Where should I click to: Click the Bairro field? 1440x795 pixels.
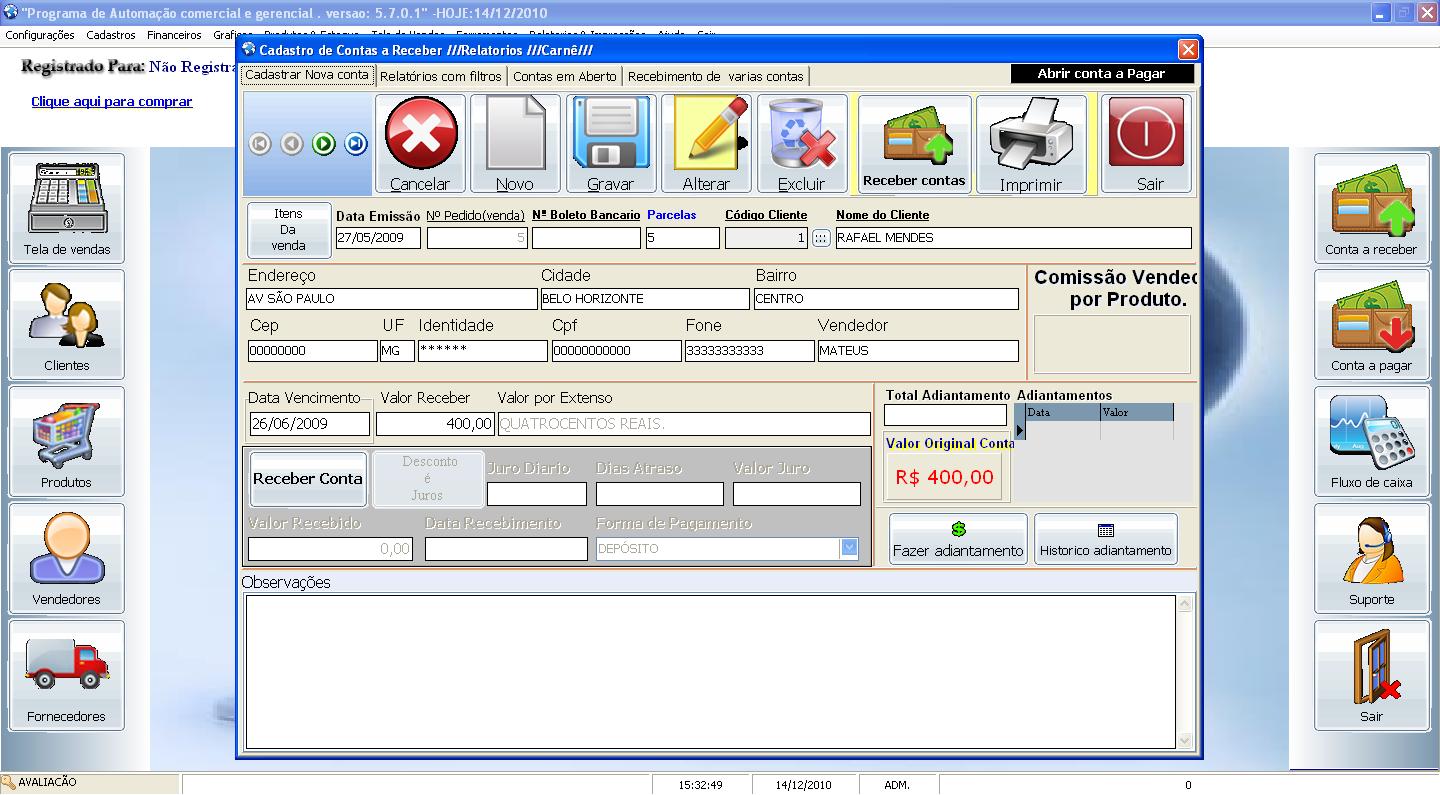tap(886, 299)
